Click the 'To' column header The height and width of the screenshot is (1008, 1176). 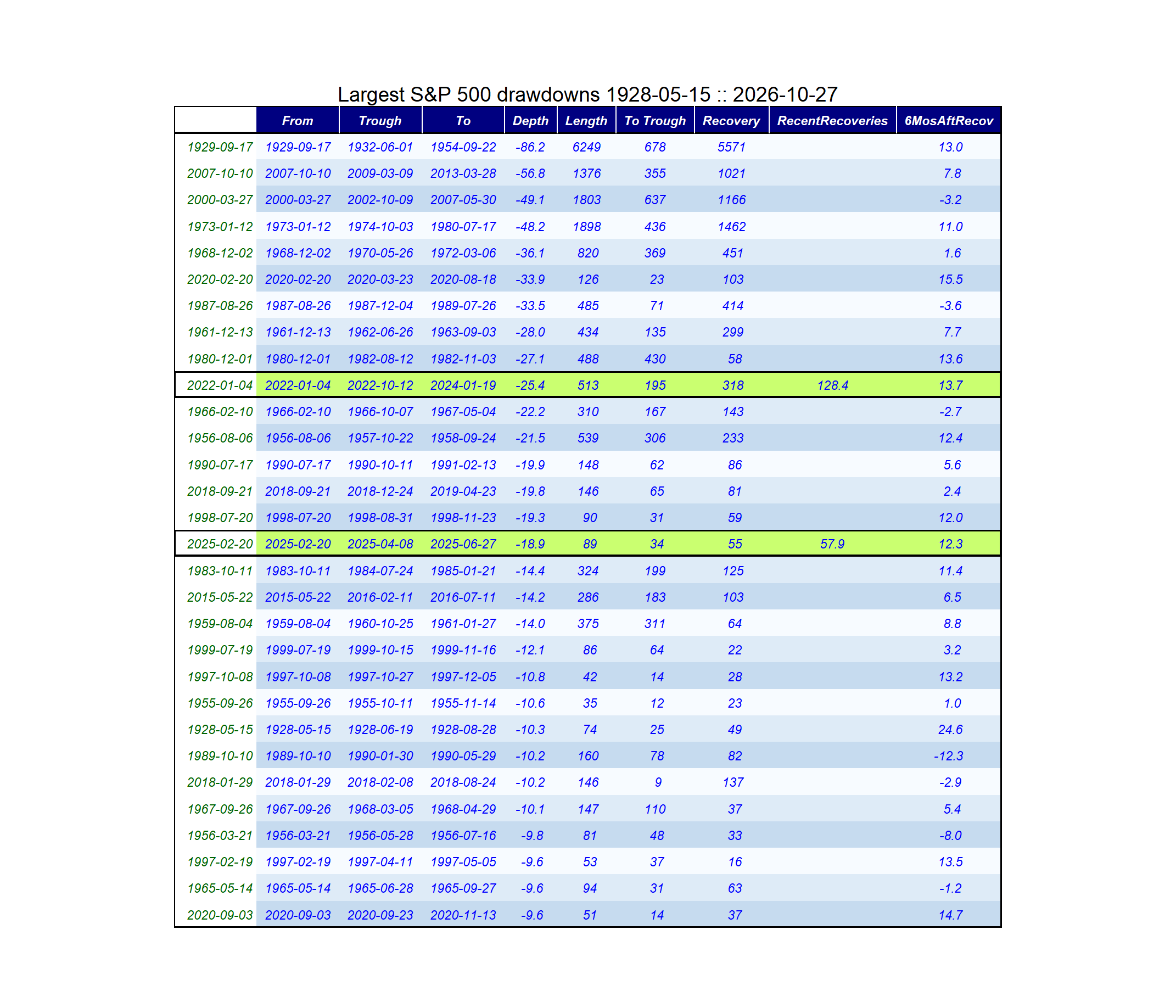(463, 121)
